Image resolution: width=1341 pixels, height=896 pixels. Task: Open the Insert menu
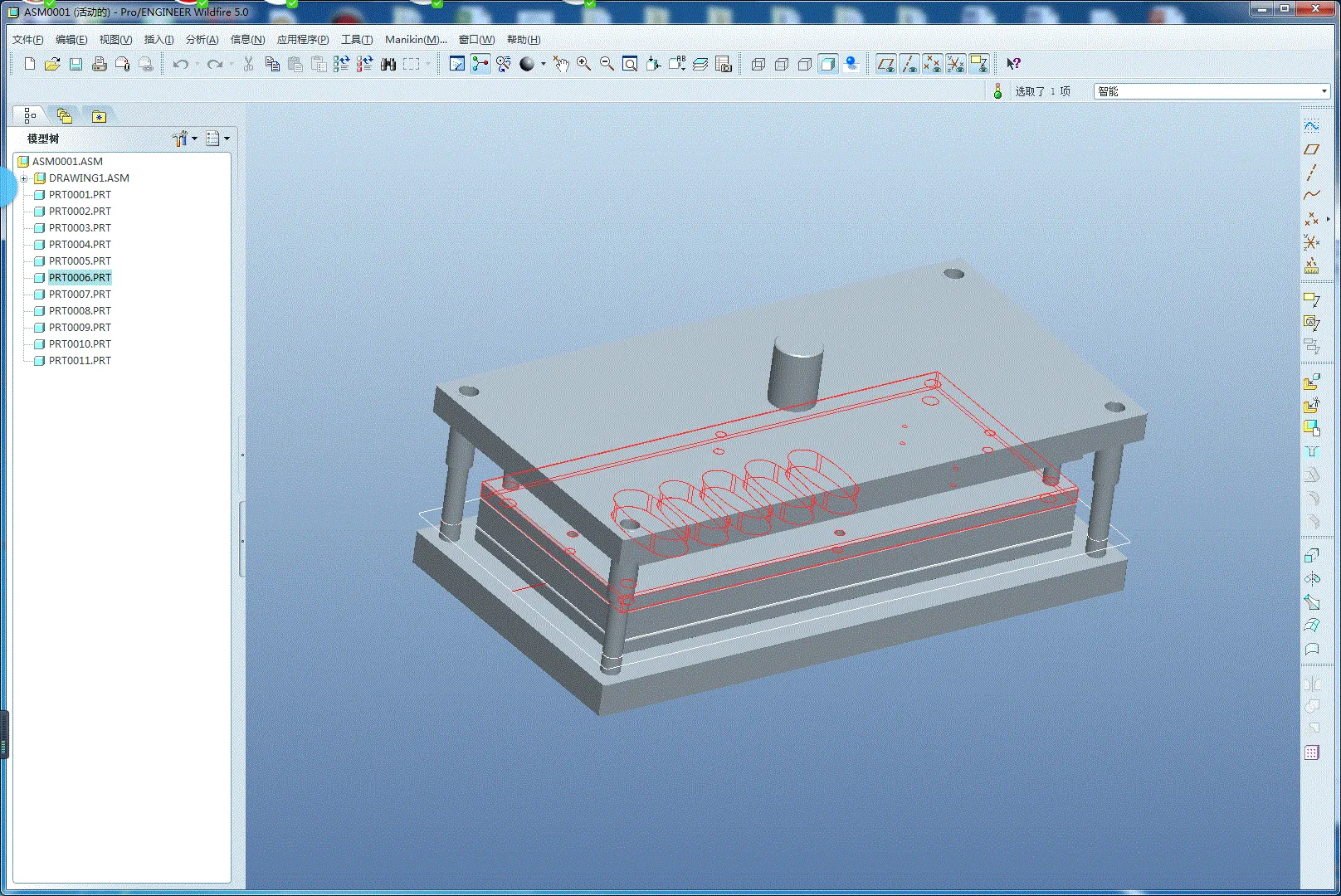pyautogui.click(x=158, y=39)
